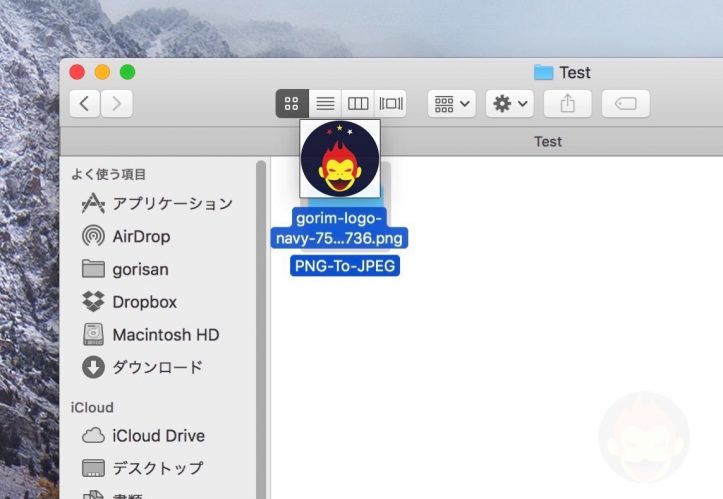Image resolution: width=723 pixels, height=499 pixels.
Task: Minimize the window with yellow button
Action: (102, 72)
